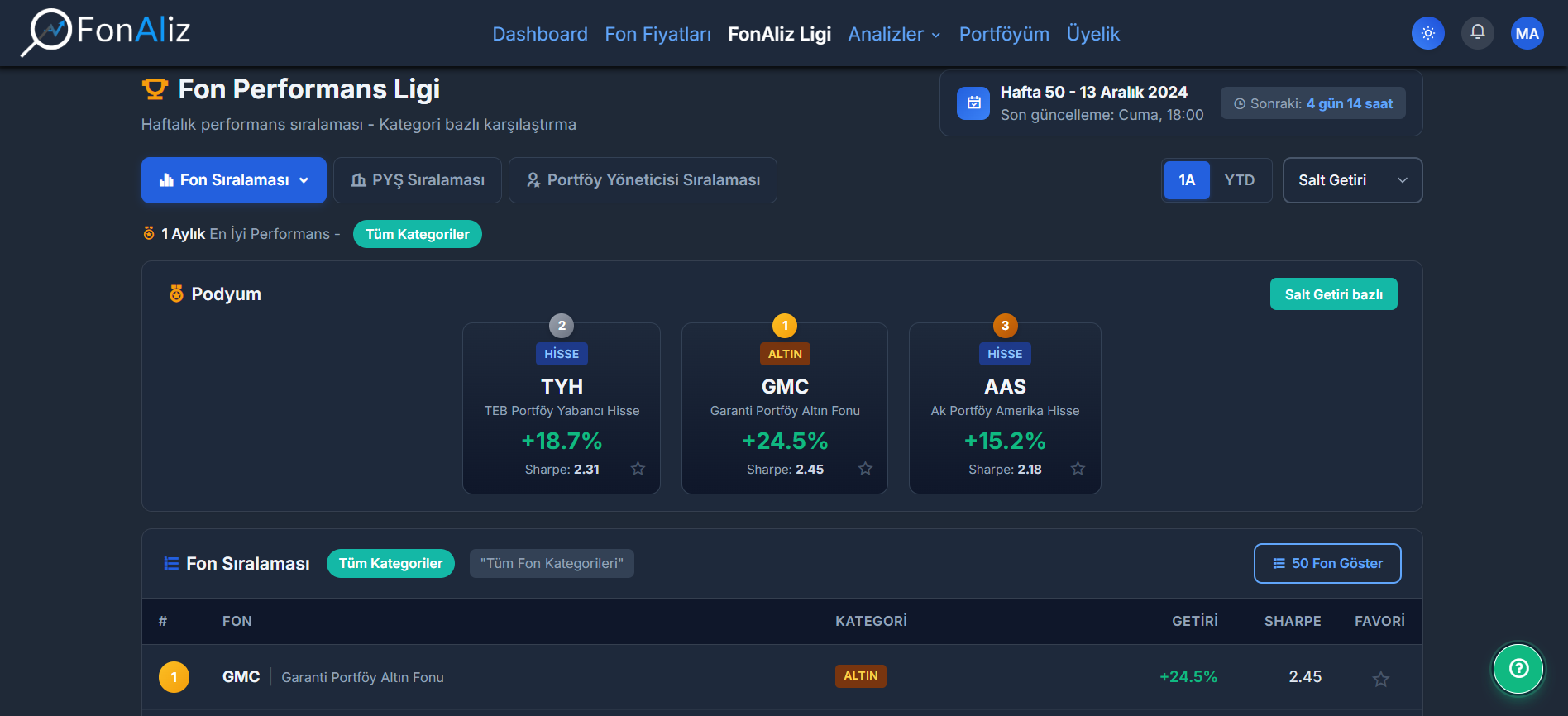Screen dimensions: 1568x716
Task: Open the notifications bell
Action: point(1477,33)
